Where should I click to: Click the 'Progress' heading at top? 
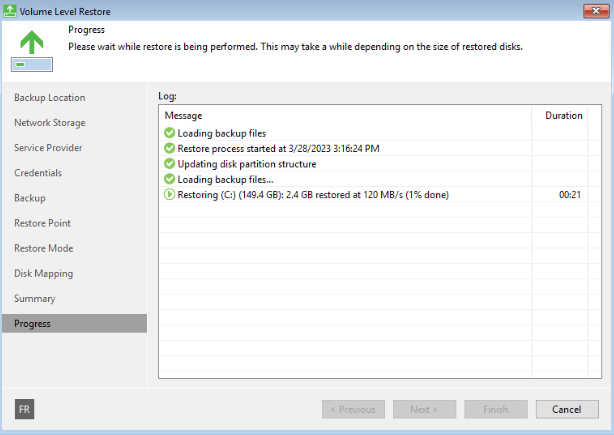[x=87, y=30]
